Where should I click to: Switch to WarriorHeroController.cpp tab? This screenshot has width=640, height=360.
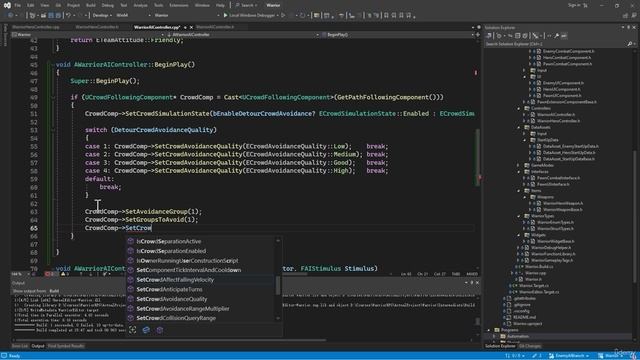pos(36,27)
